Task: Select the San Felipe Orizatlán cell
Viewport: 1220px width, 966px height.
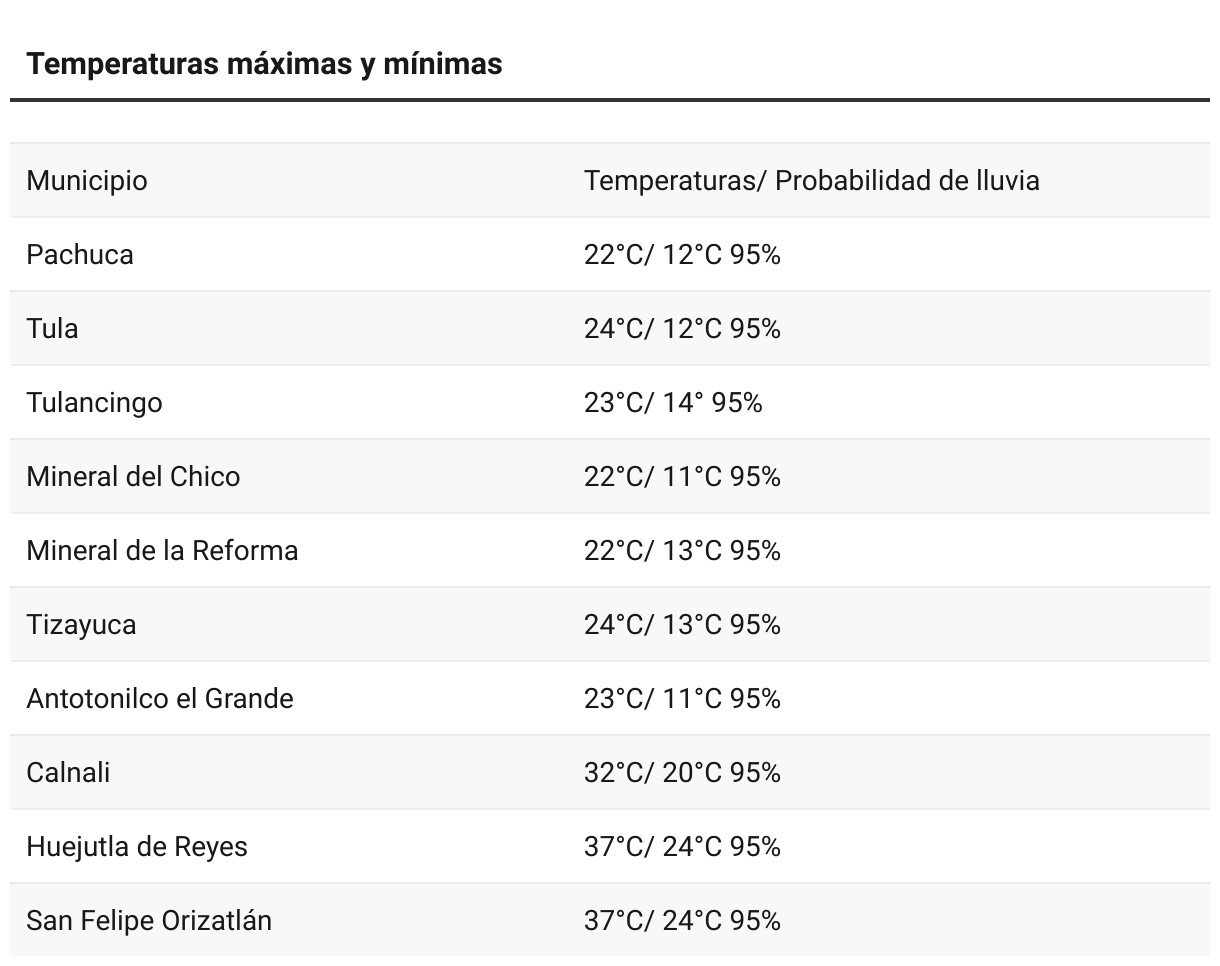Action: point(149,921)
